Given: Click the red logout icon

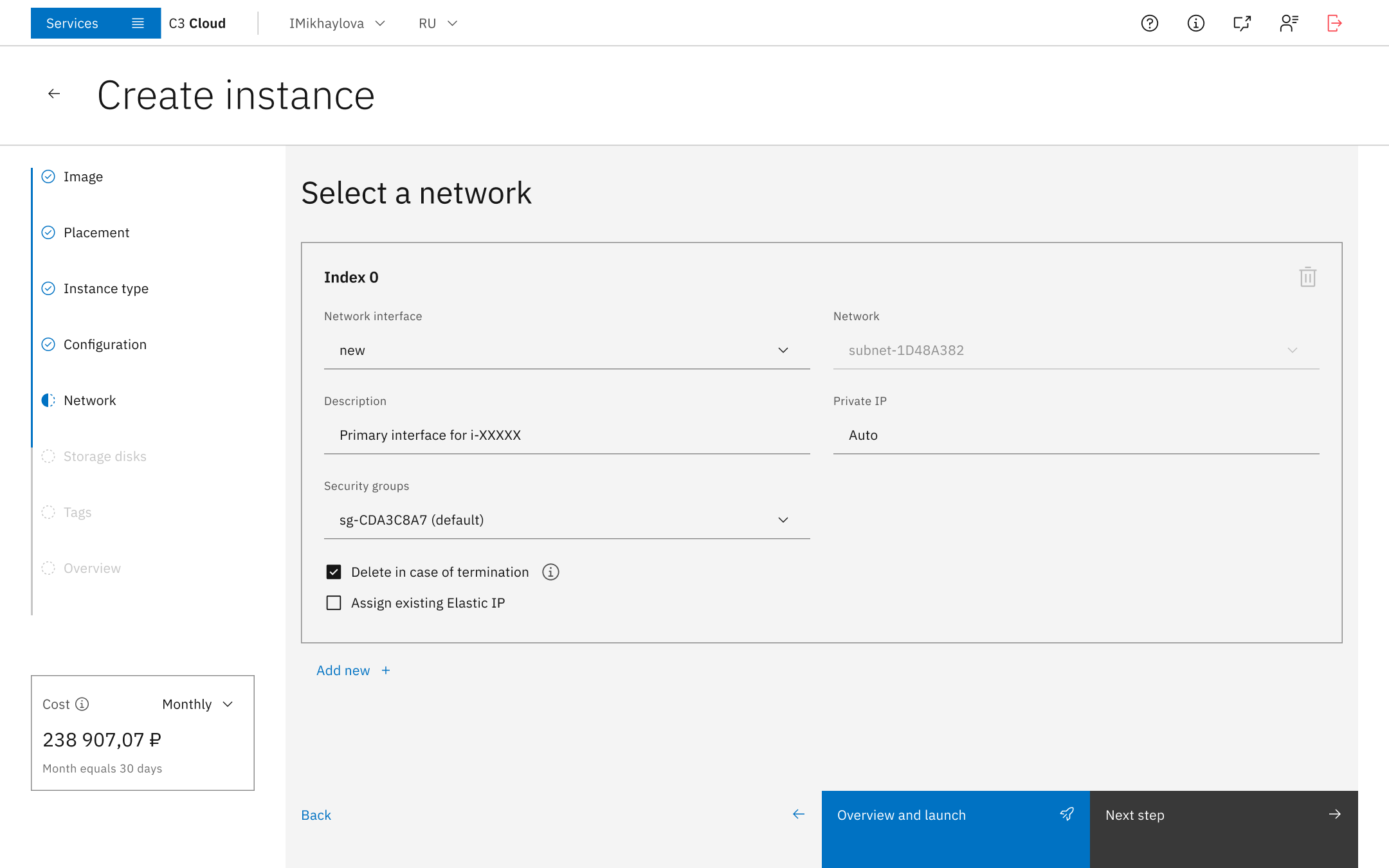Looking at the screenshot, I should click(x=1334, y=23).
